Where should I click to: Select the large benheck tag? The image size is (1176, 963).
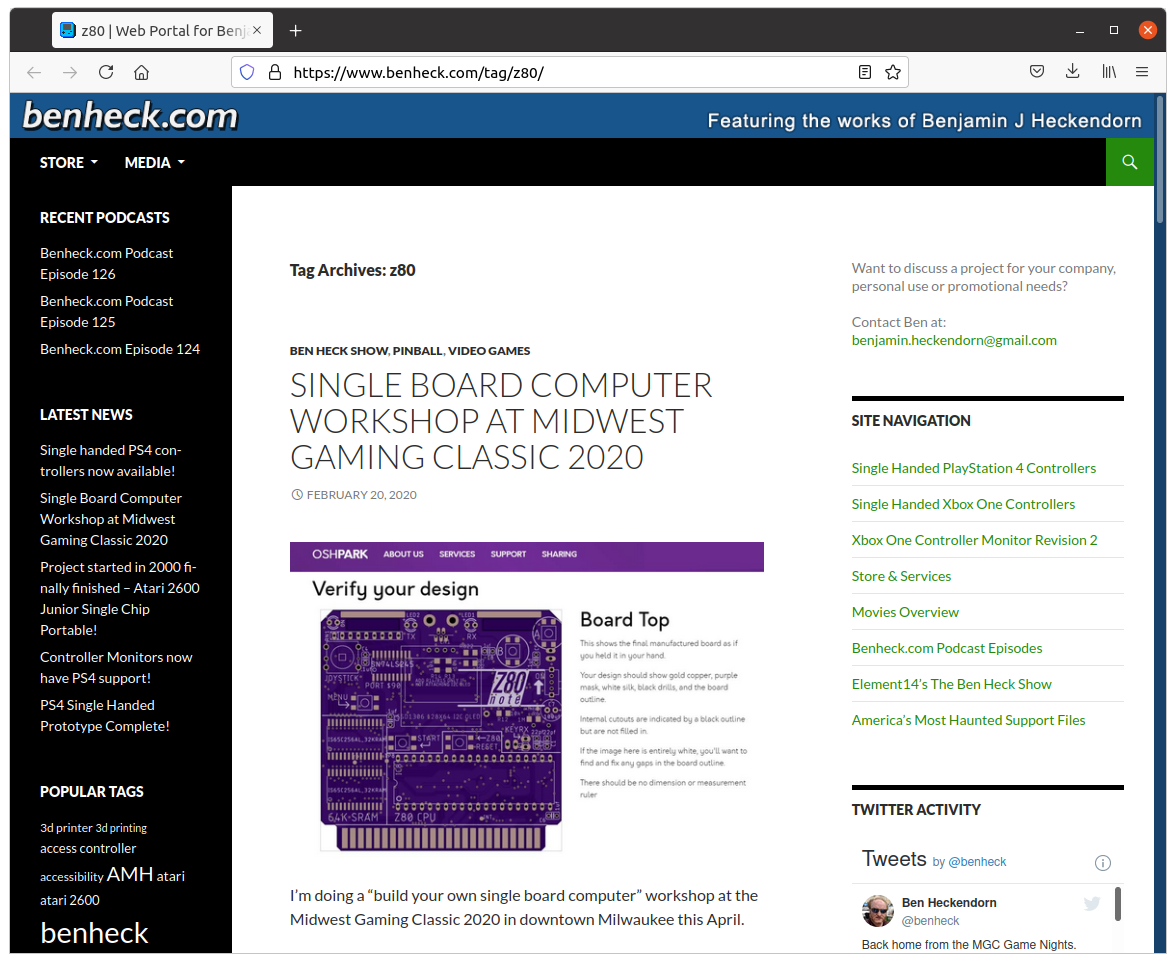tap(94, 933)
